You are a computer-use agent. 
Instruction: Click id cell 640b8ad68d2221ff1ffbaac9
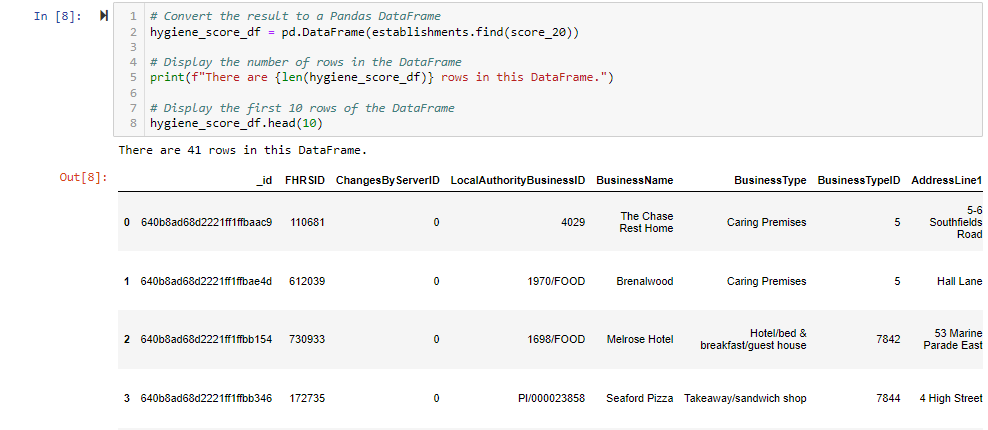207,222
